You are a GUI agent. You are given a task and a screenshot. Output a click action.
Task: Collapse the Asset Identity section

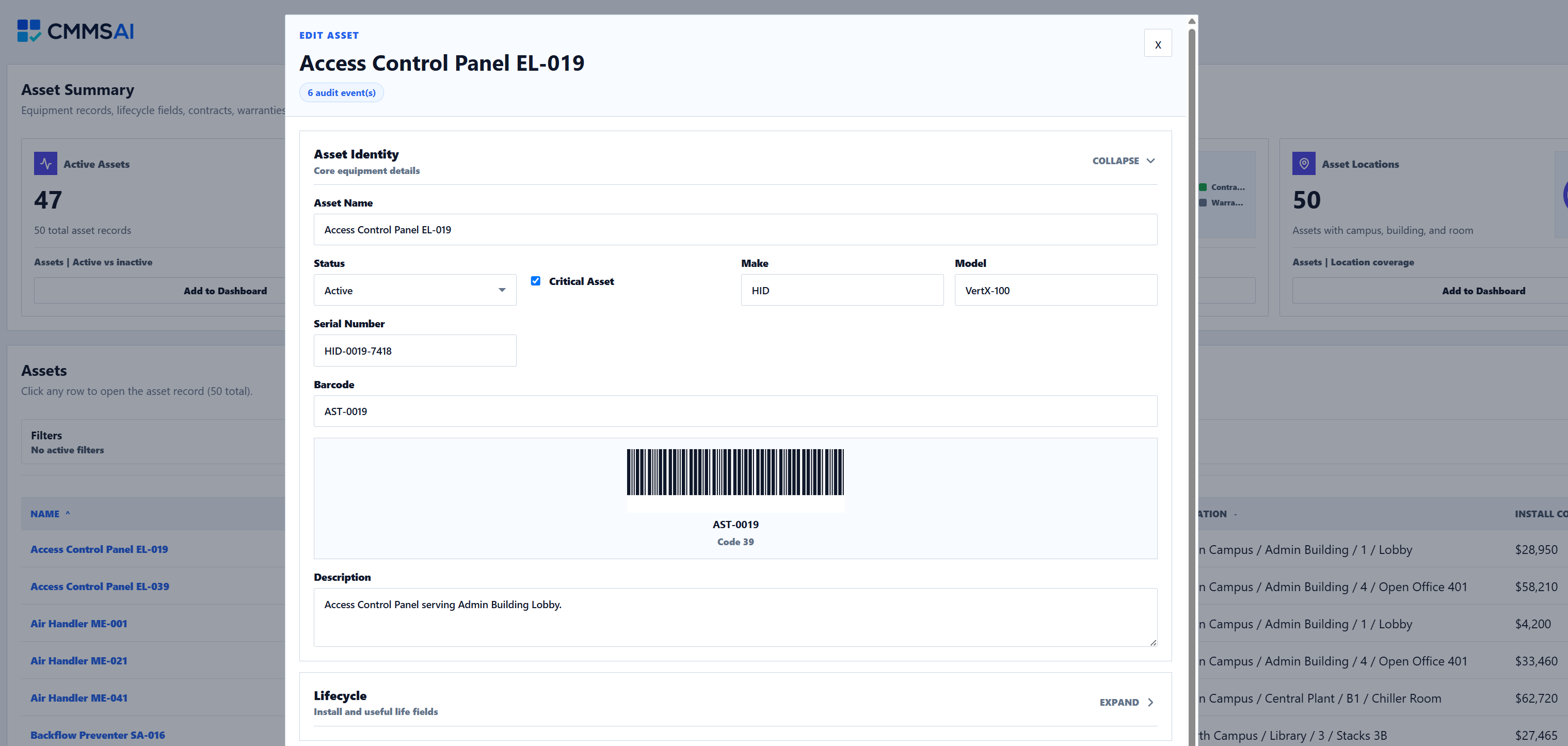coord(1124,161)
